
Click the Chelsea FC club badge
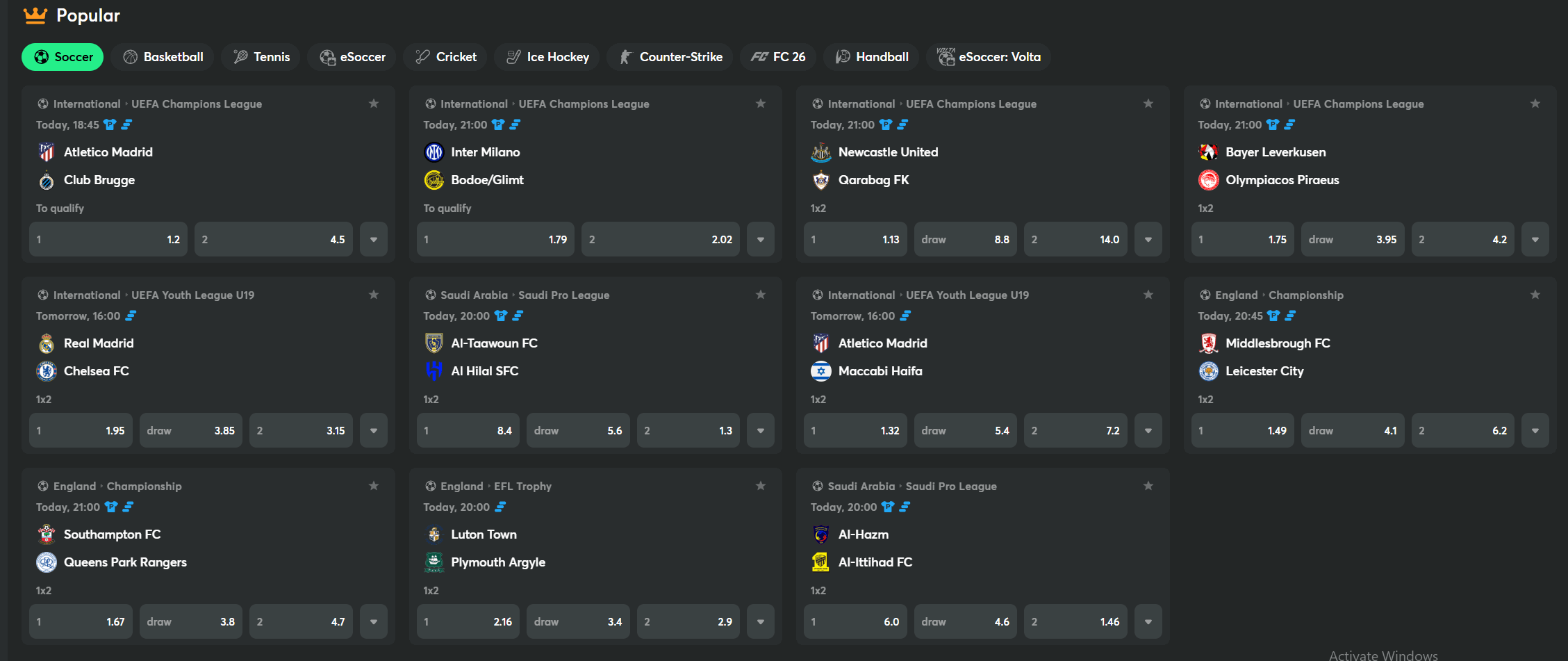[x=47, y=371]
